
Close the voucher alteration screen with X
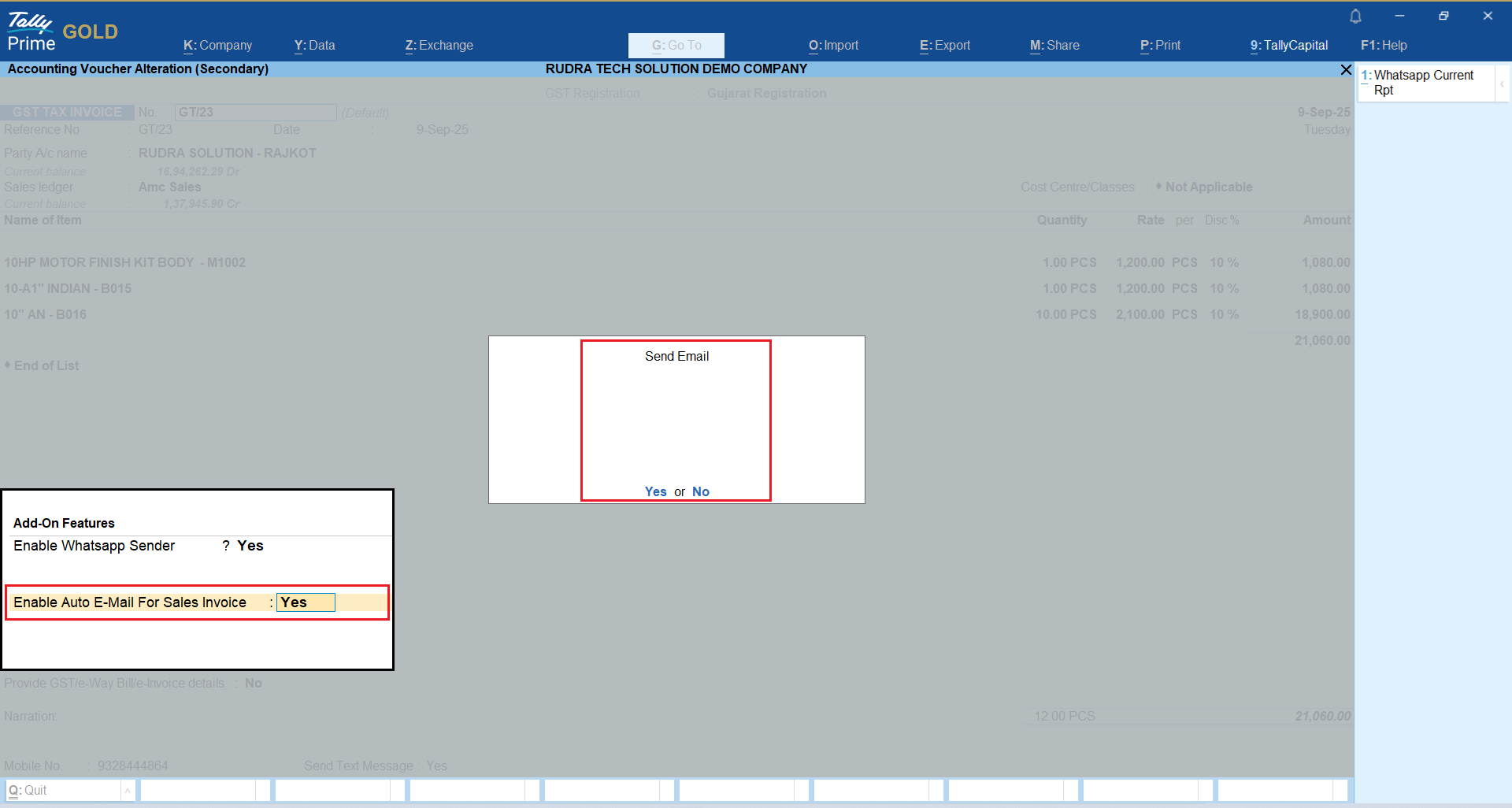(x=1346, y=70)
